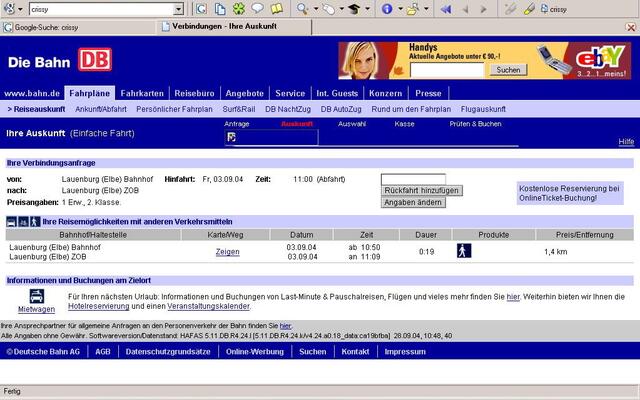640x400 pixels.
Task: Click the pedestrian walking icon under Produkte
Action: tap(464, 251)
